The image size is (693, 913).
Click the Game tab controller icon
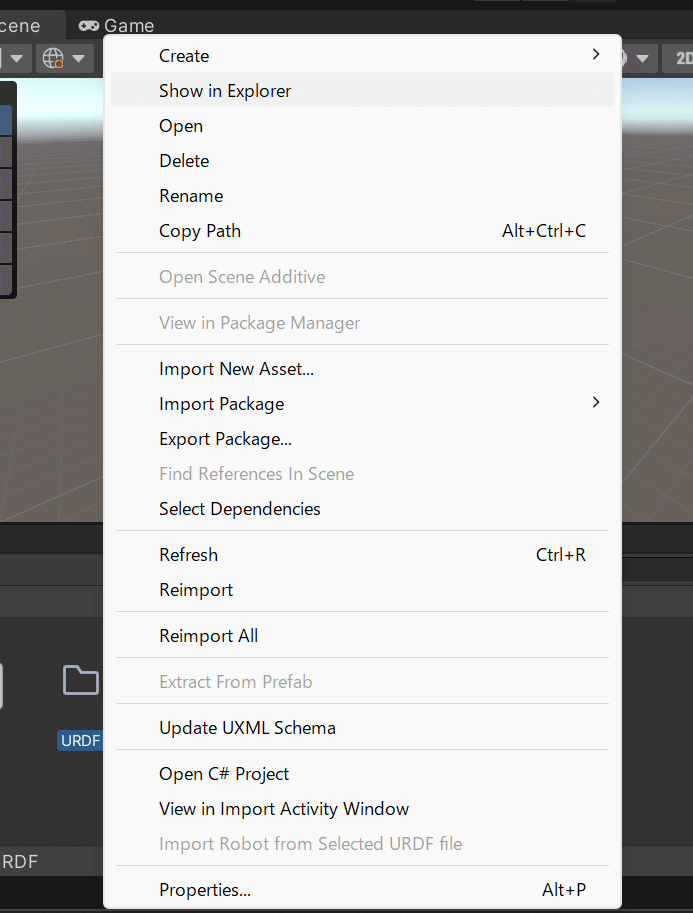pyautogui.click(x=89, y=26)
